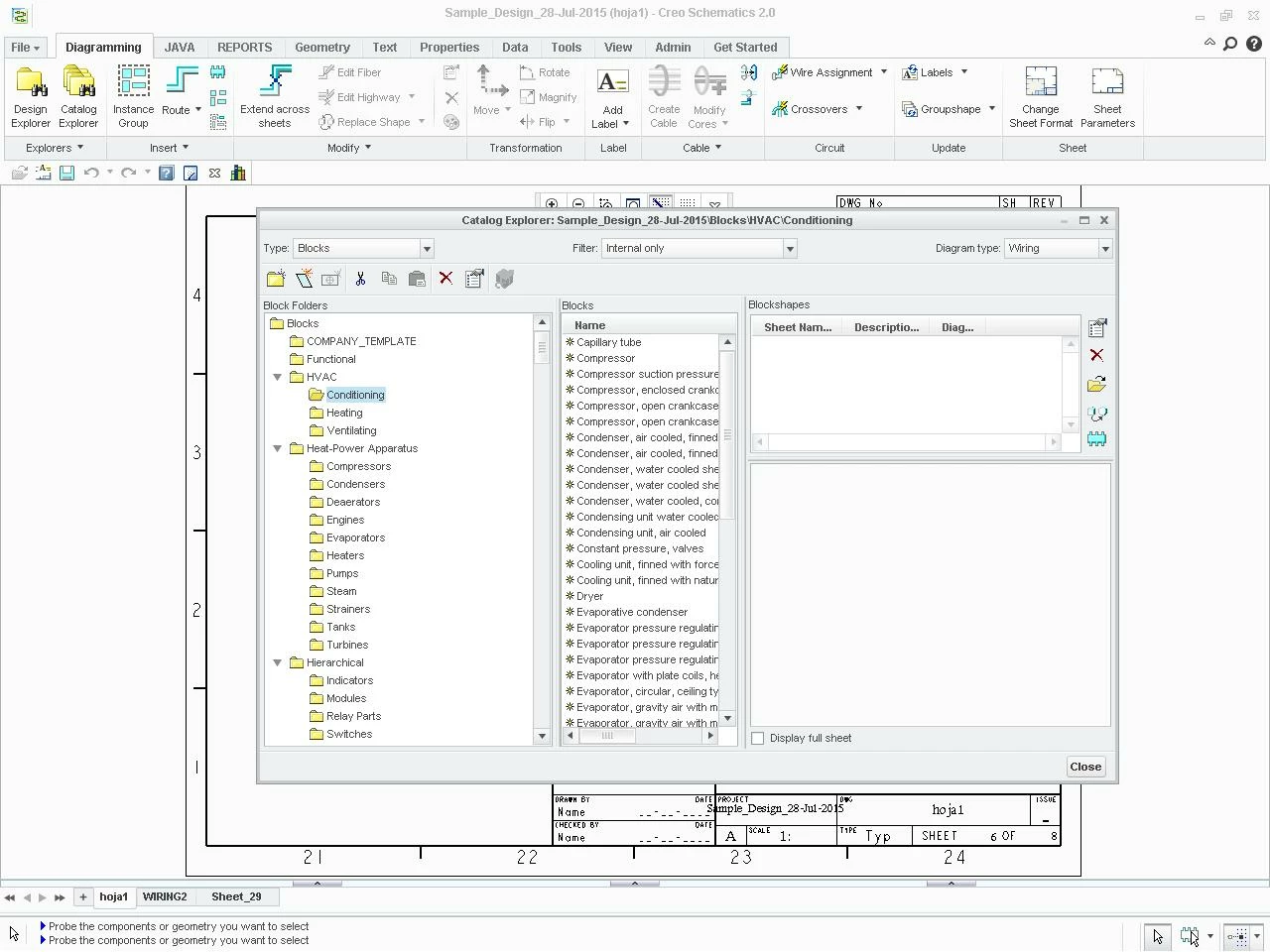Open Sheet Parameters
The width and height of the screenshot is (1270, 952).
pyautogui.click(x=1107, y=97)
